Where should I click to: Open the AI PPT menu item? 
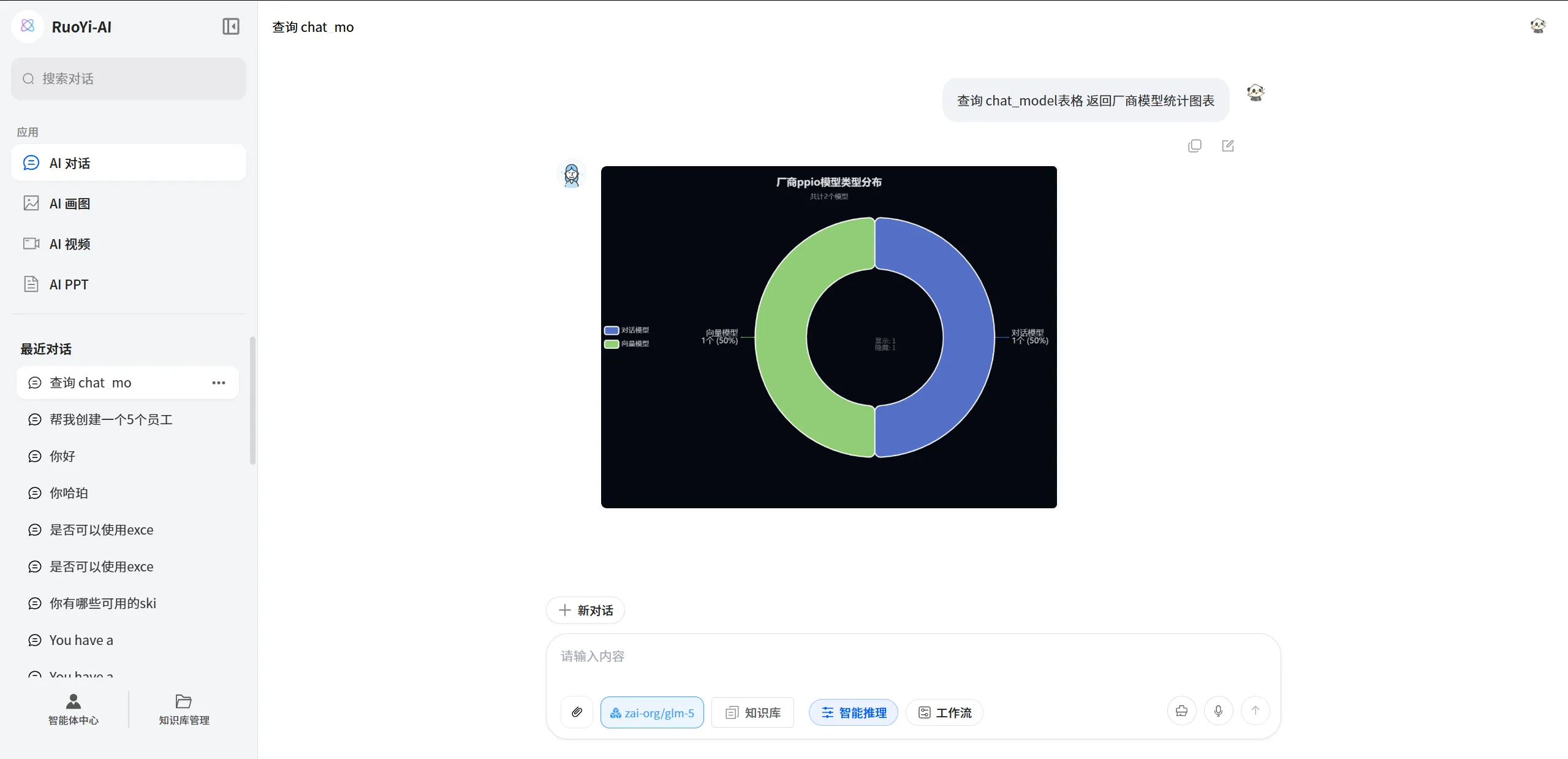(69, 284)
